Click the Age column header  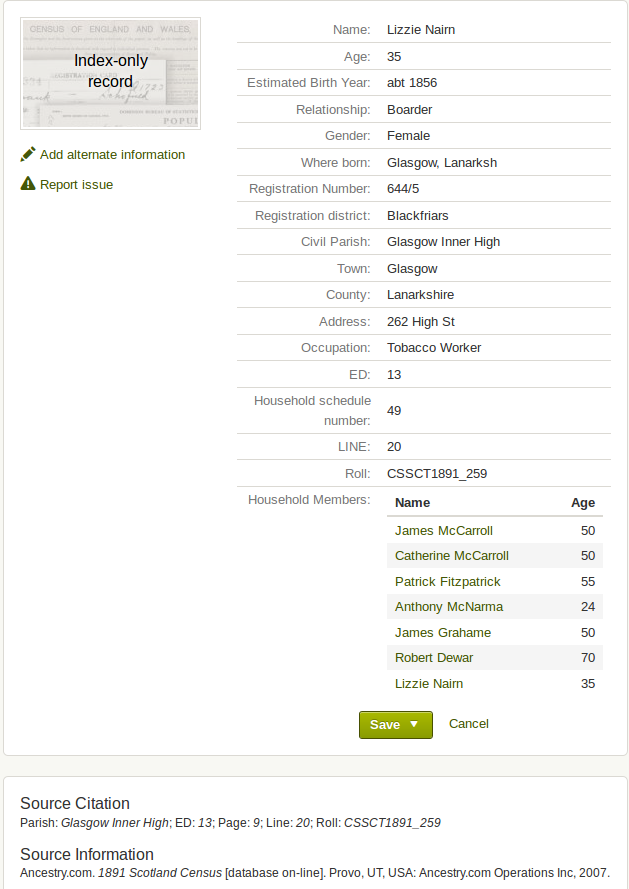tap(582, 503)
